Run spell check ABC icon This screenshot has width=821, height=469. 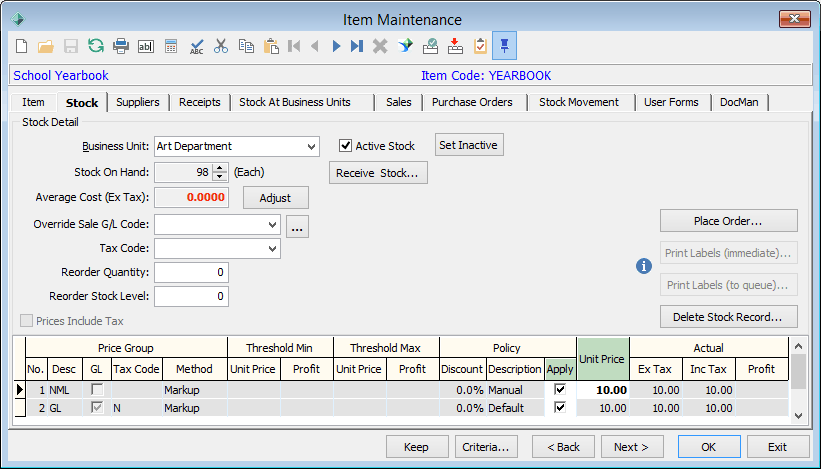(x=196, y=46)
